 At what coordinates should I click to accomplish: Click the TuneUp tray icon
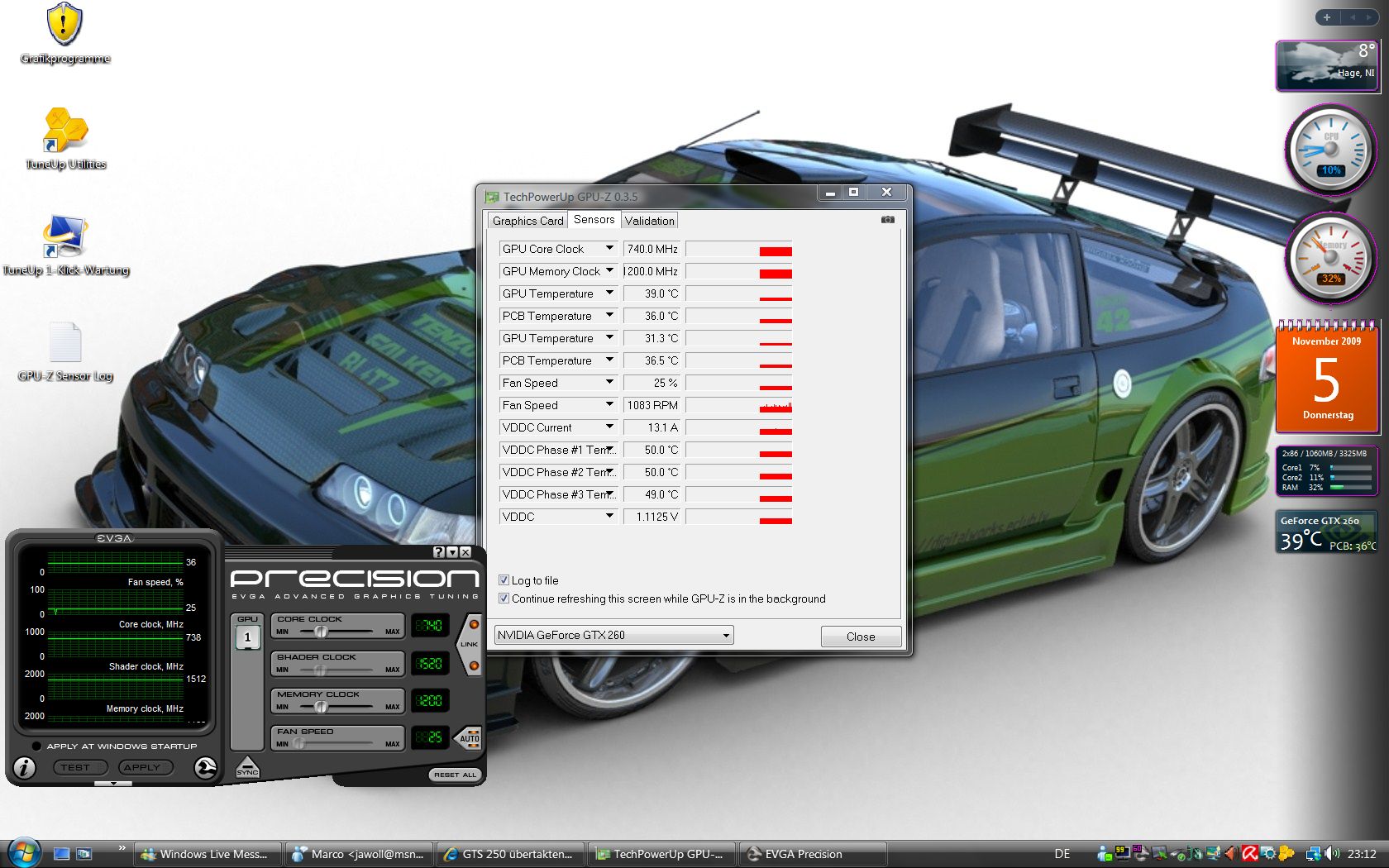pyautogui.click(x=1286, y=854)
